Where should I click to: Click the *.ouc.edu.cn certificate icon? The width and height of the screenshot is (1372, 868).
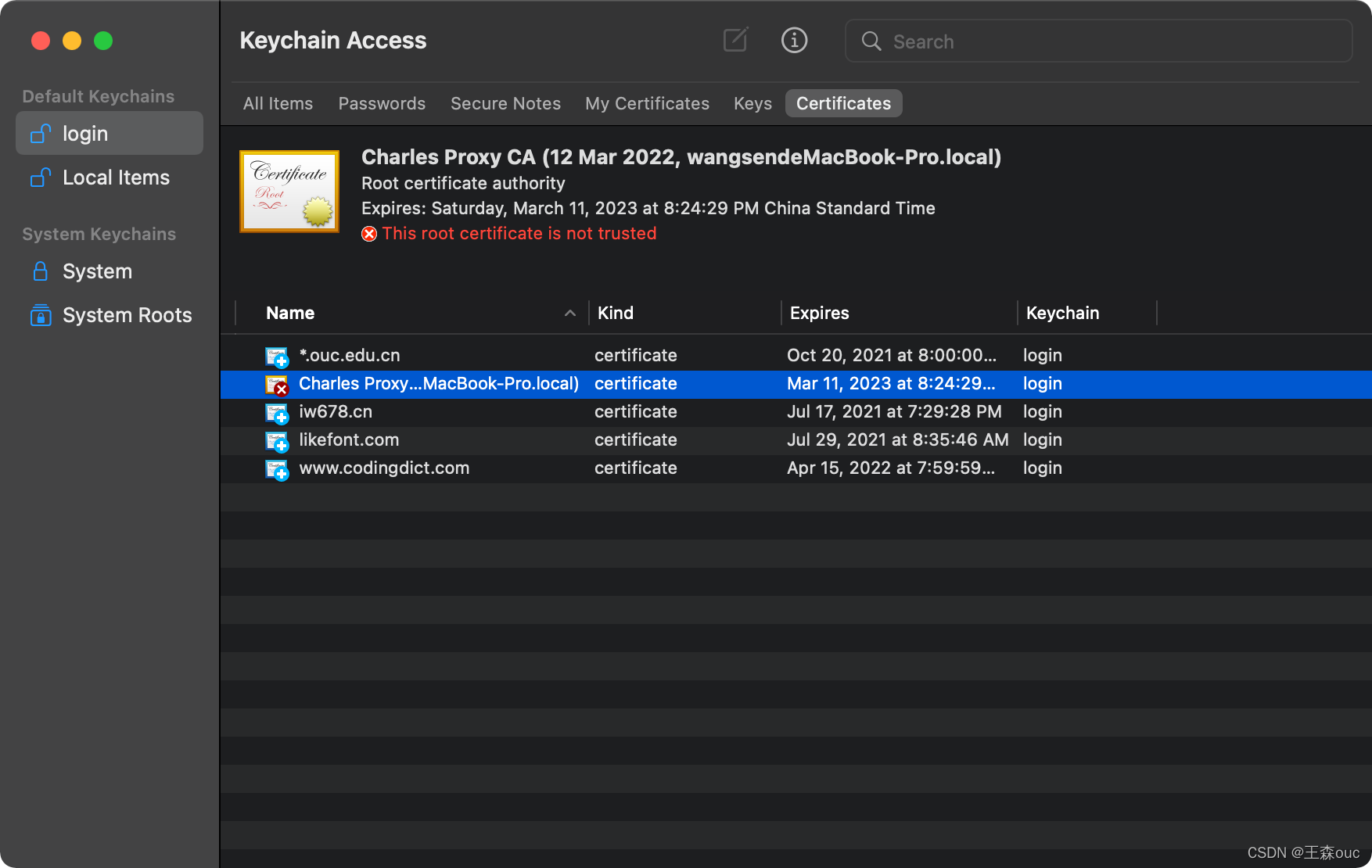point(277,357)
